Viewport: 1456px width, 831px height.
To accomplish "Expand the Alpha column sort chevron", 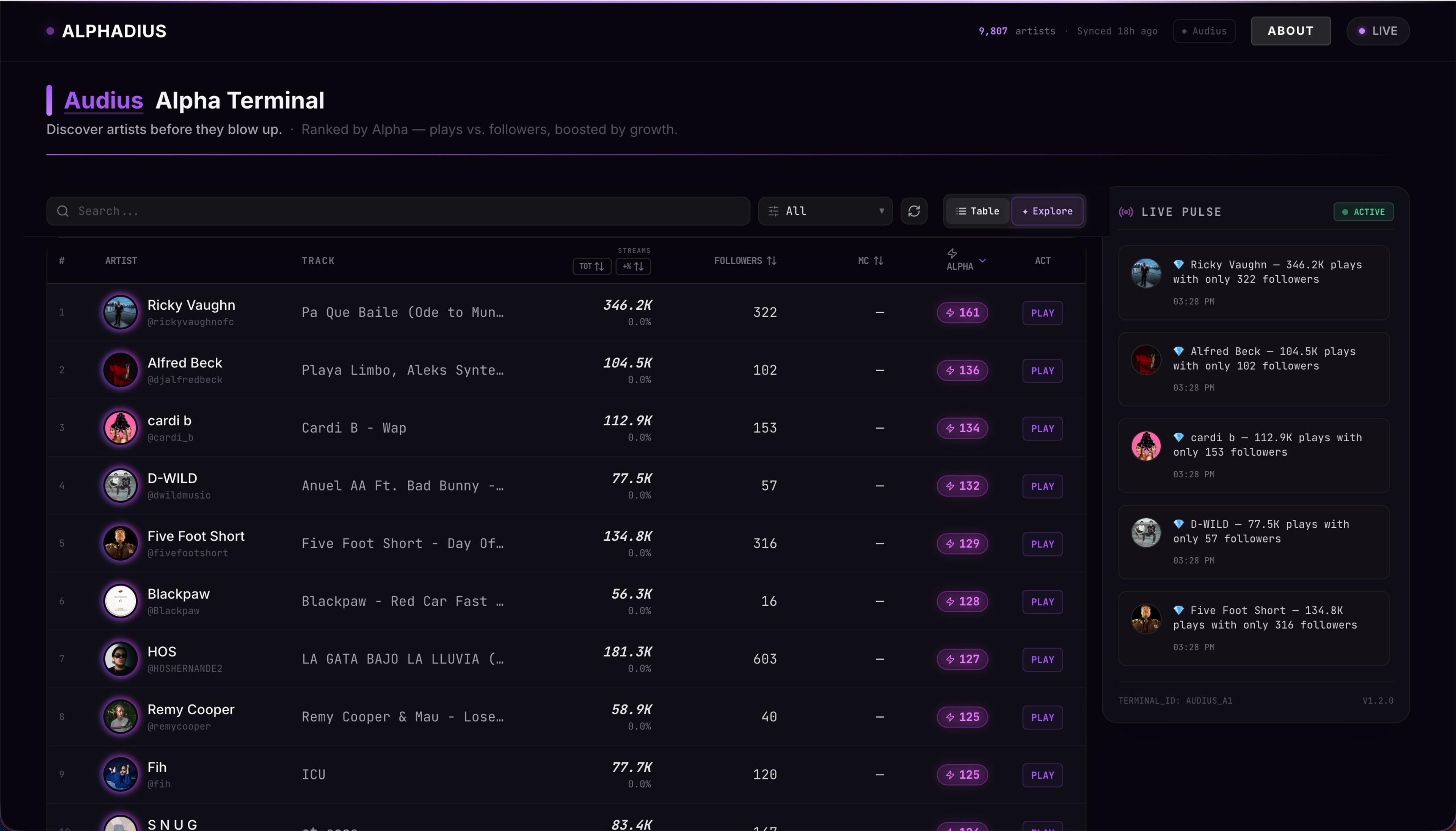I will [982, 260].
